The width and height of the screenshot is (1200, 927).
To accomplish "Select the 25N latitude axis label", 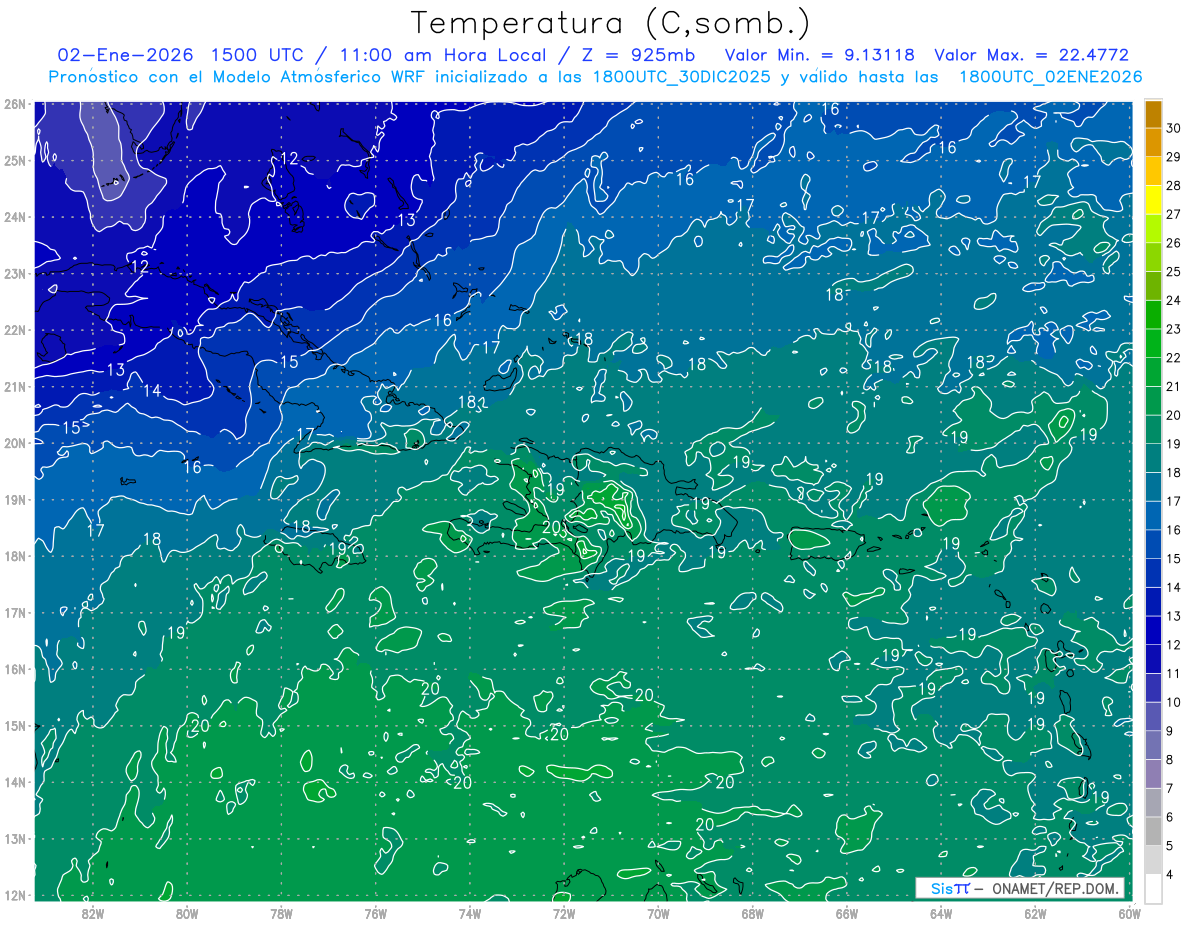I will [15, 160].
